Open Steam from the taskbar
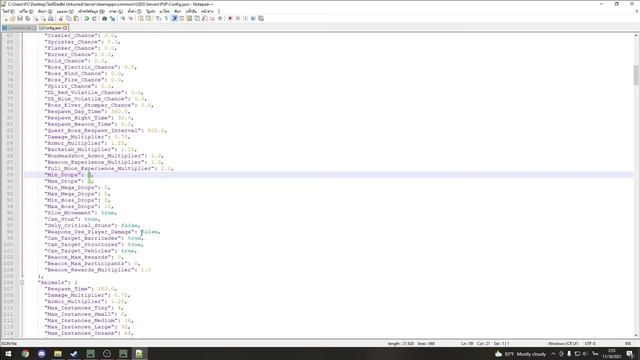The height and width of the screenshot is (360, 640). pyautogui.click(x=74, y=354)
